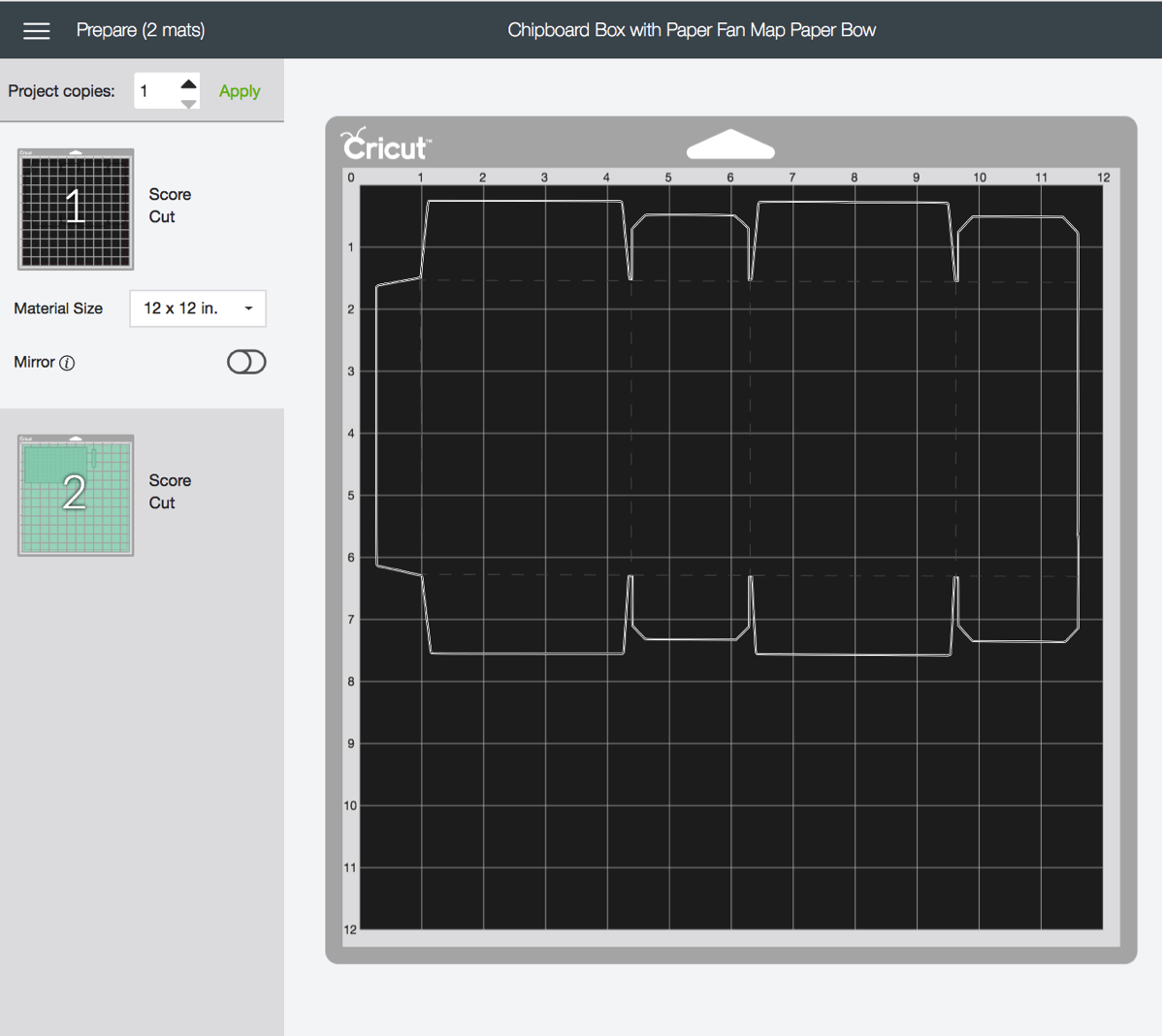This screenshot has width=1162, height=1036.
Task: Open the hamburger navigation menu
Action: coord(36,30)
